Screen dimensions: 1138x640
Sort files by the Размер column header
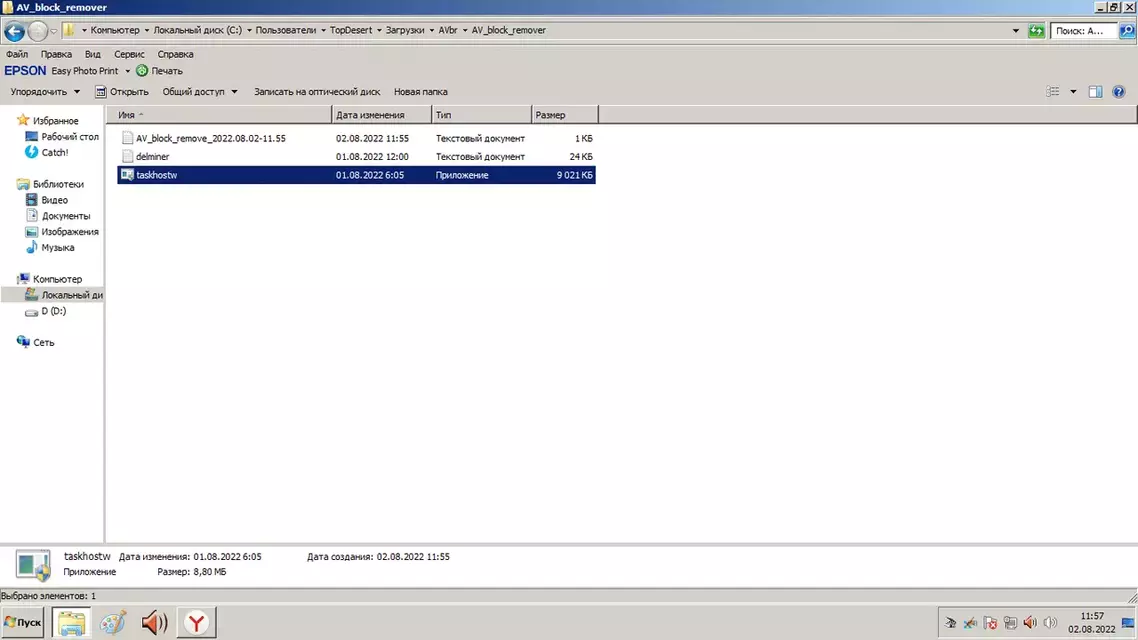(564, 115)
